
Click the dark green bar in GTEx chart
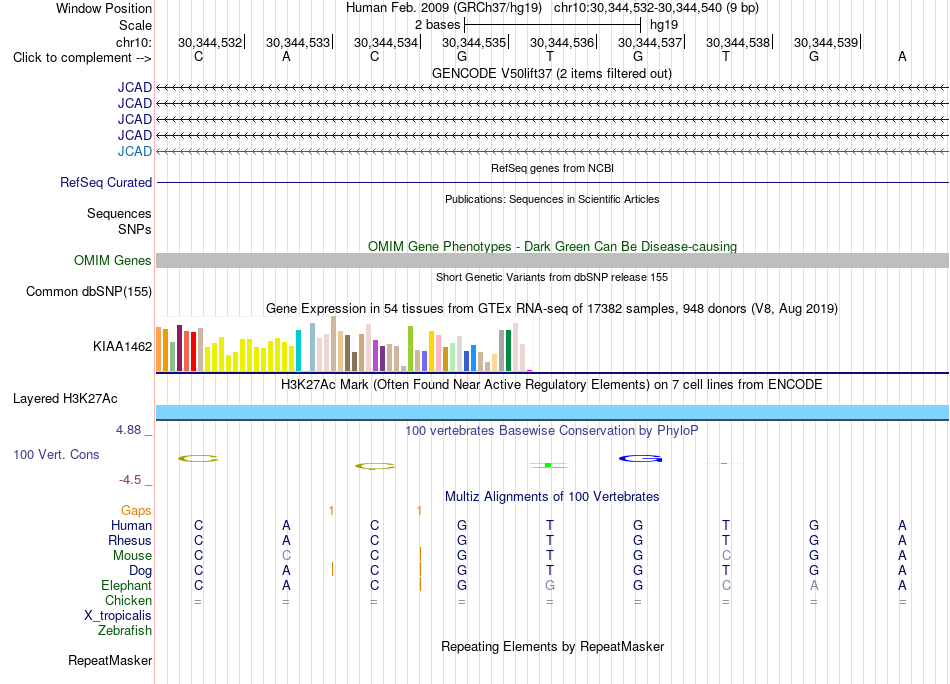click(508, 350)
